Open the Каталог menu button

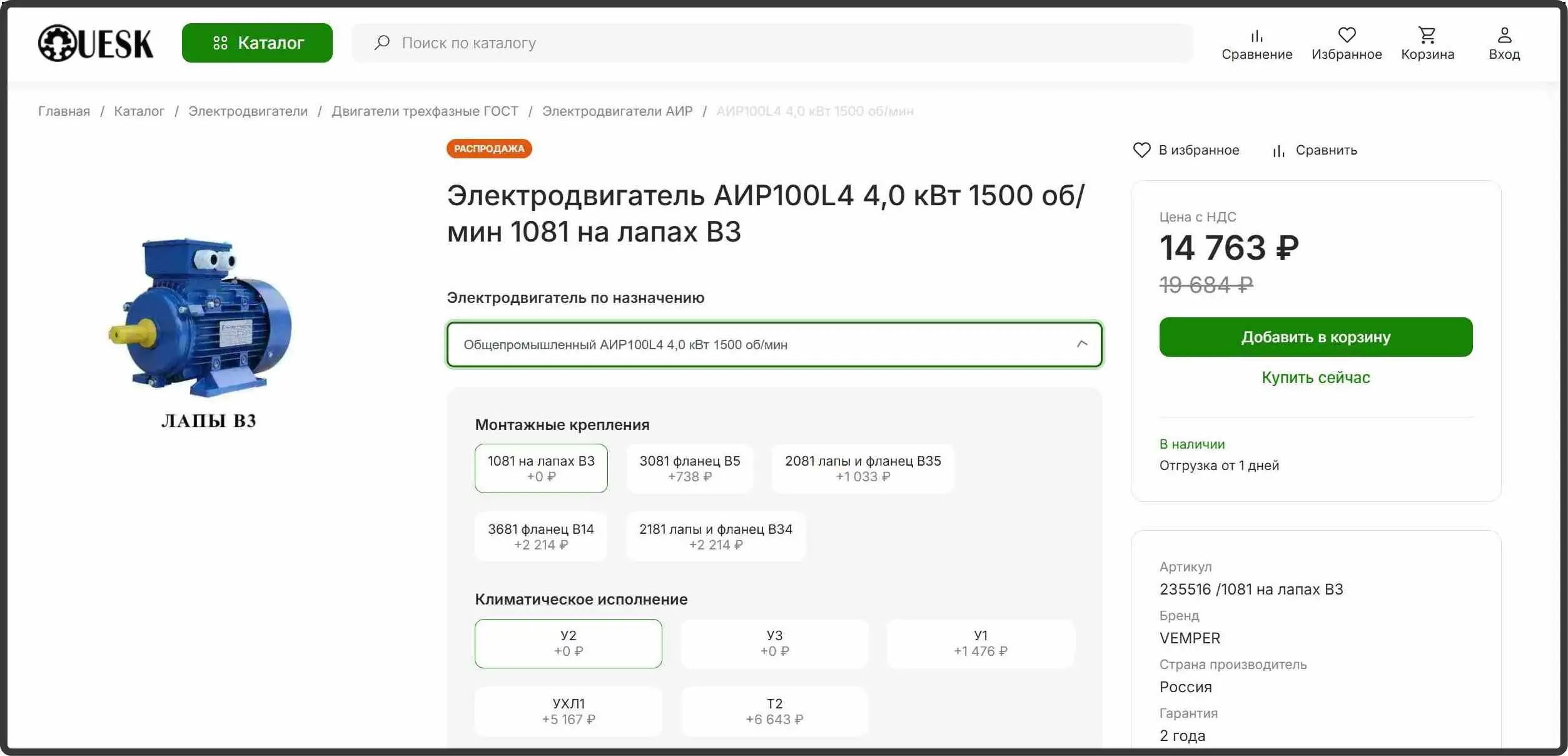point(257,43)
